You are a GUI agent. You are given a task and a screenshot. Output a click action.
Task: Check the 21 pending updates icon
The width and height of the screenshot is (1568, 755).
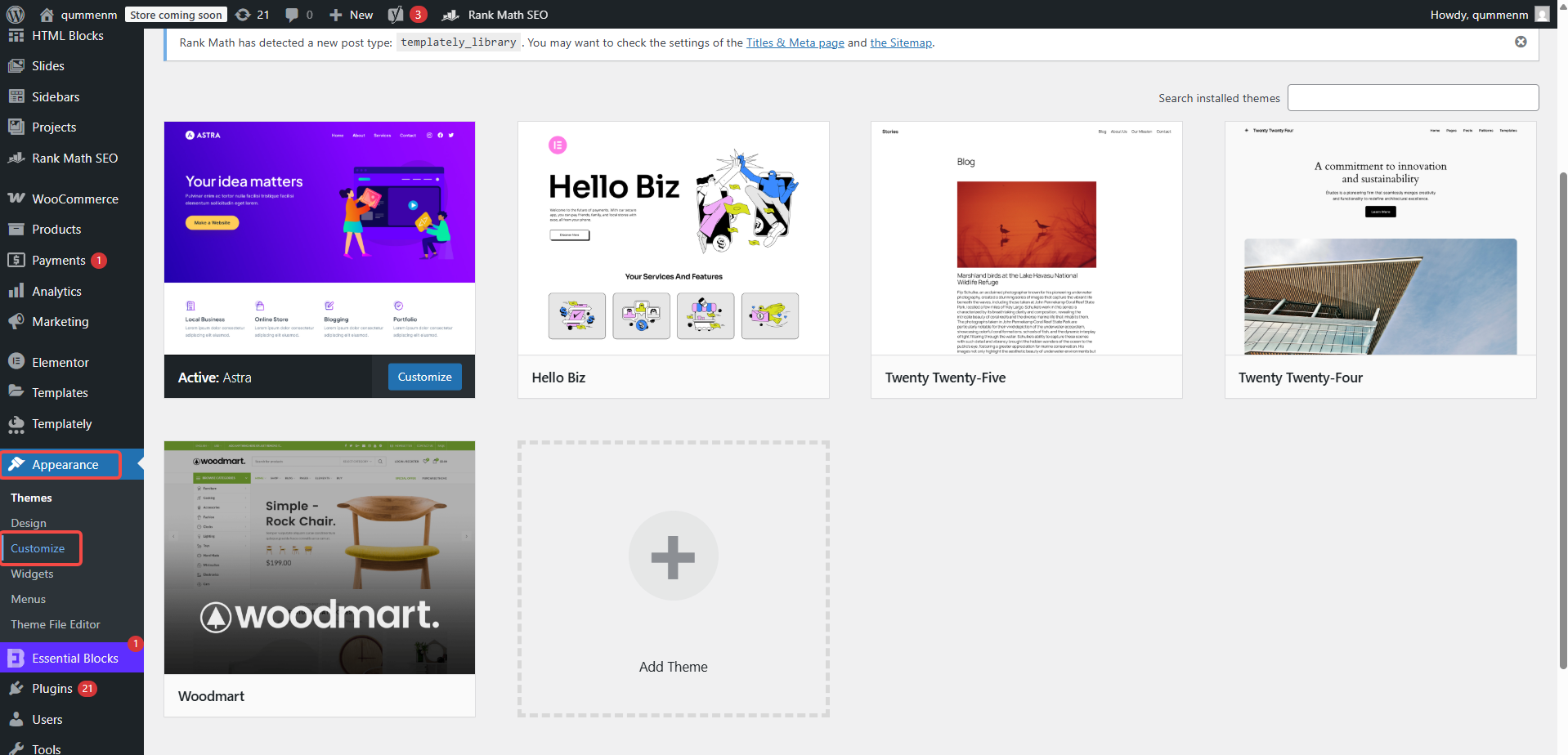(252, 14)
